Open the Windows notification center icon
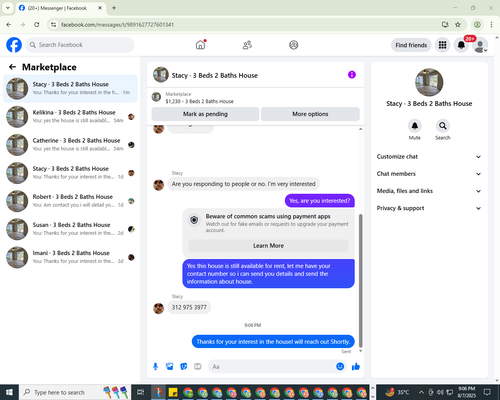Screen dimensions: 500x400 coord(487,392)
